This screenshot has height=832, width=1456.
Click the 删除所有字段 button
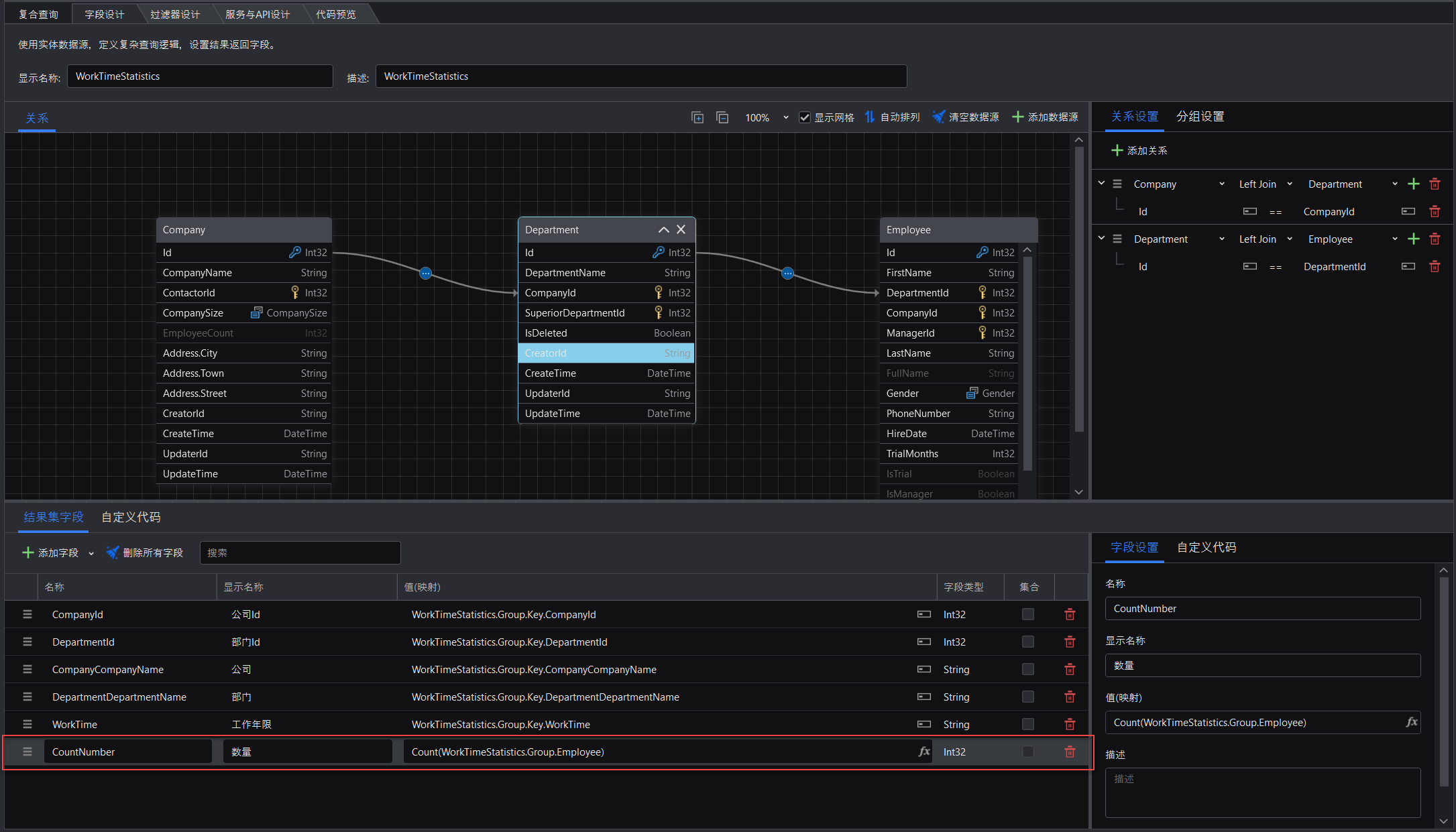145,552
